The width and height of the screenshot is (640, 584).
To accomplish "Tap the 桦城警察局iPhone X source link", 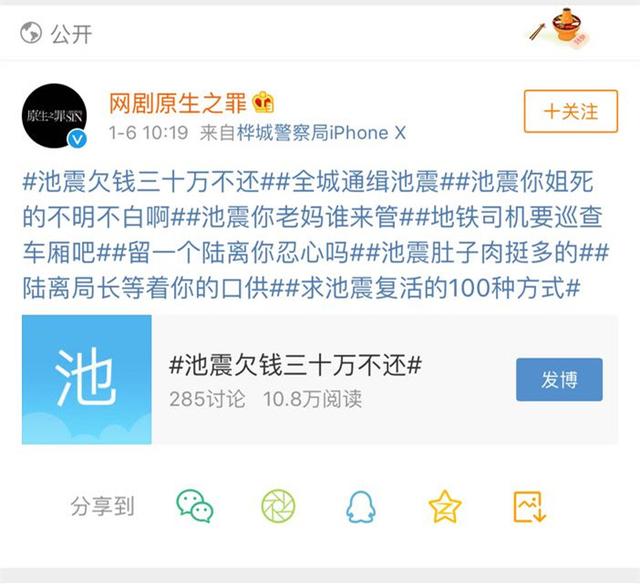I will (x=322, y=133).
